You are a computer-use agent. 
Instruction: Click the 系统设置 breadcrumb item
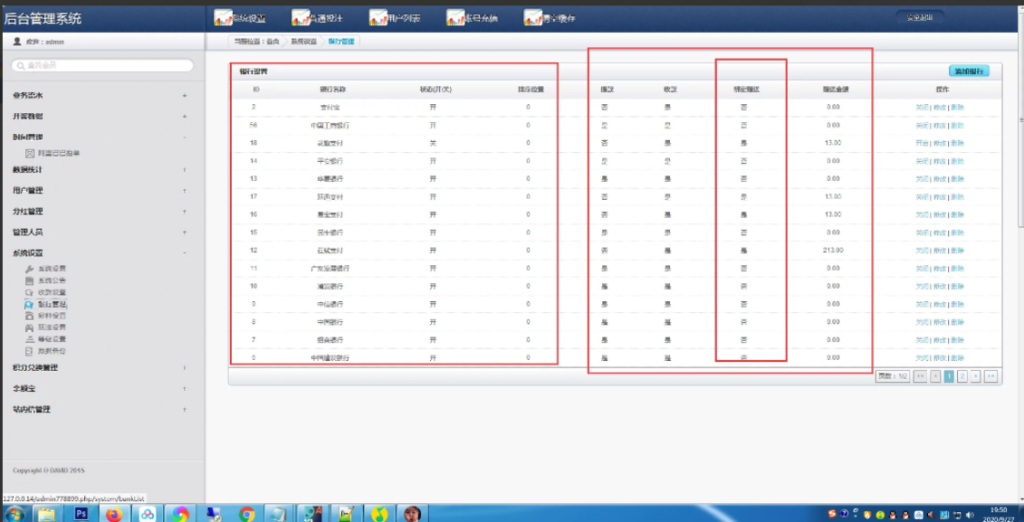coord(303,41)
